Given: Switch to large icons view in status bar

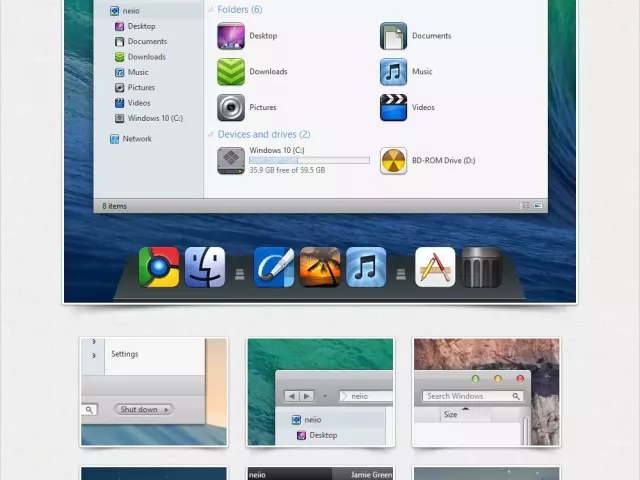Looking at the screenshot, I should (x=539, y=205).
